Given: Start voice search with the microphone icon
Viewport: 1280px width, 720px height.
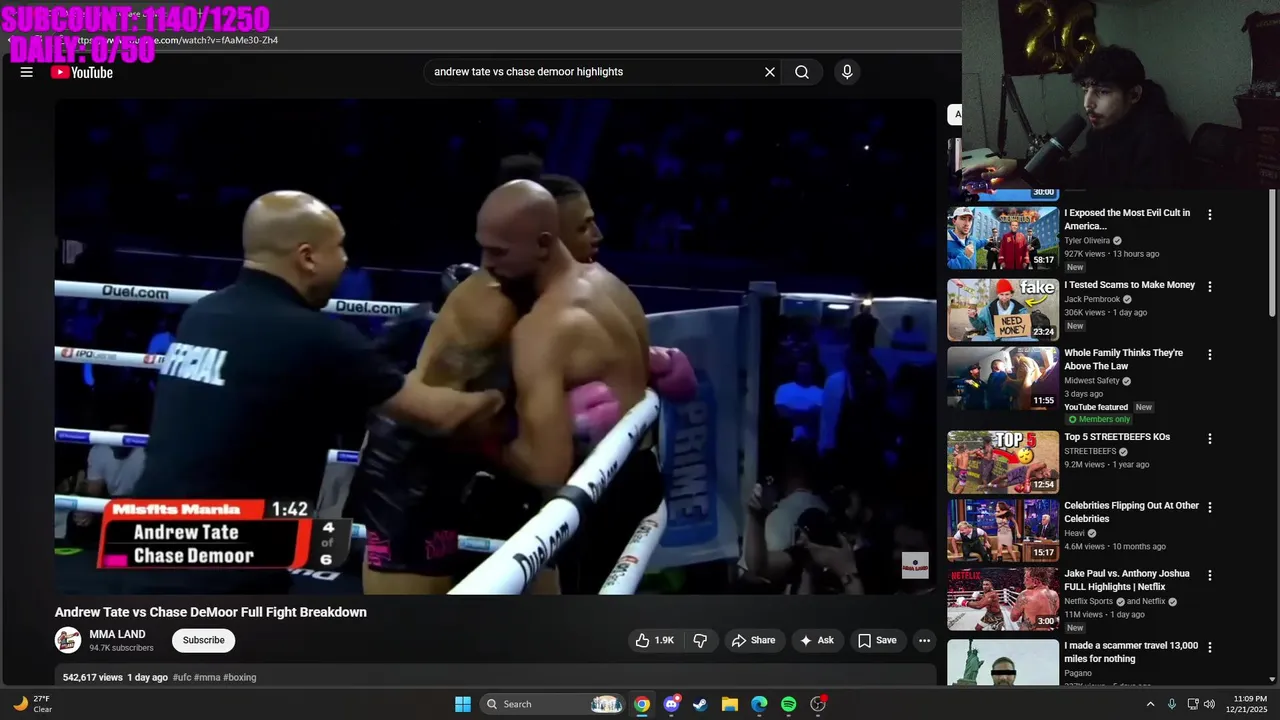Looking at the screenshot, I should 847,72.
